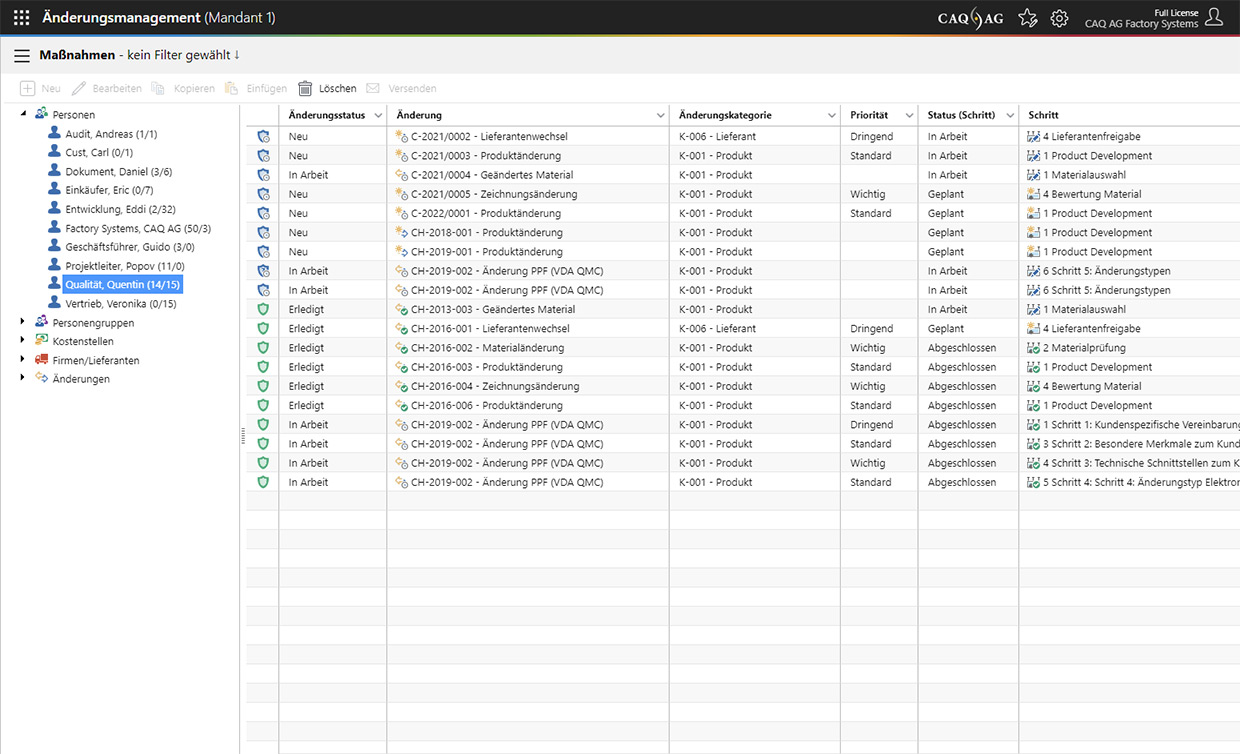Click 'Wichtig' priority in C-2021/0005 row
Image resolution: width=1240 pixels, height=754 pixels.
(868, 194)
